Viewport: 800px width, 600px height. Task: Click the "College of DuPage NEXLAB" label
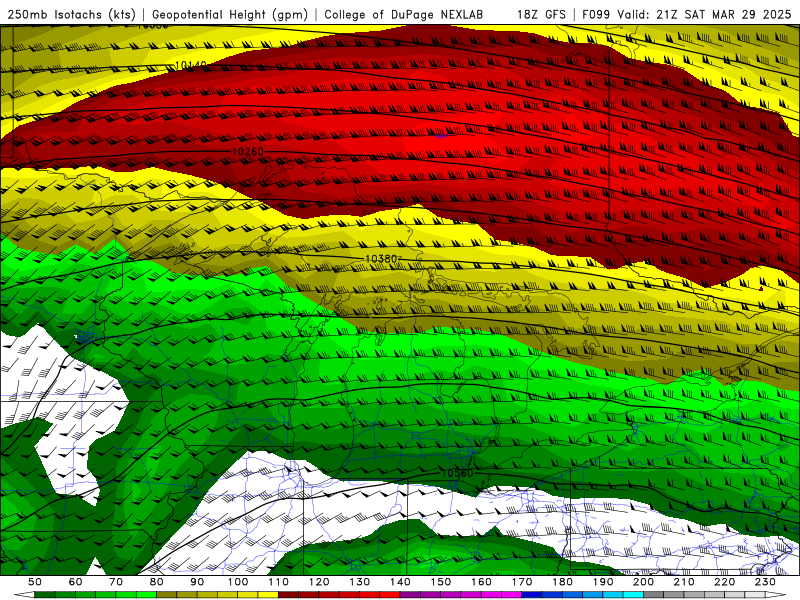[x=404, y=14]
